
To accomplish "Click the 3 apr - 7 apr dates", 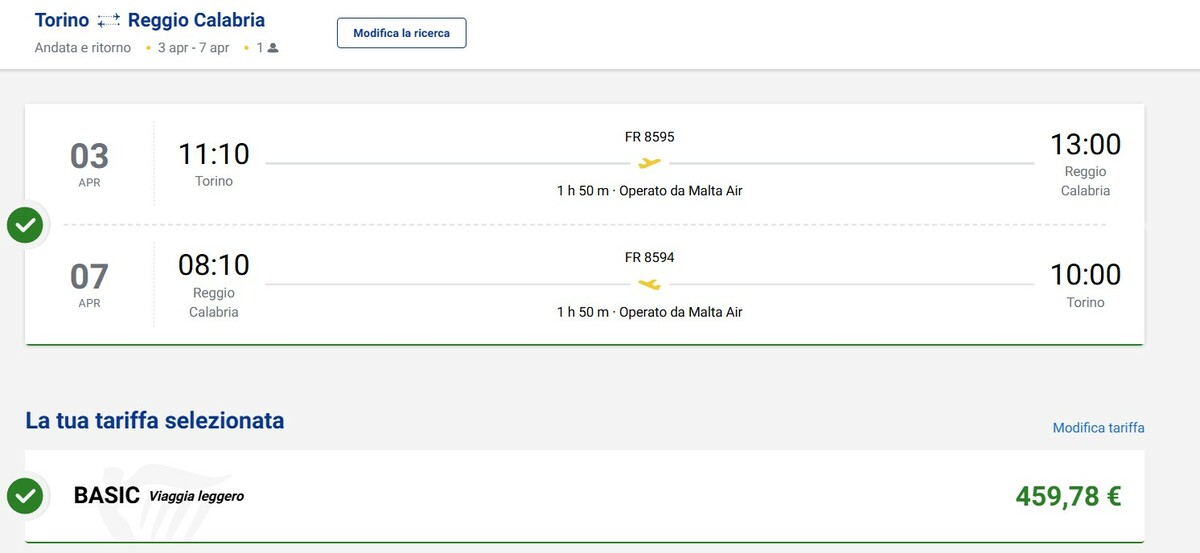I will (193, 48).
